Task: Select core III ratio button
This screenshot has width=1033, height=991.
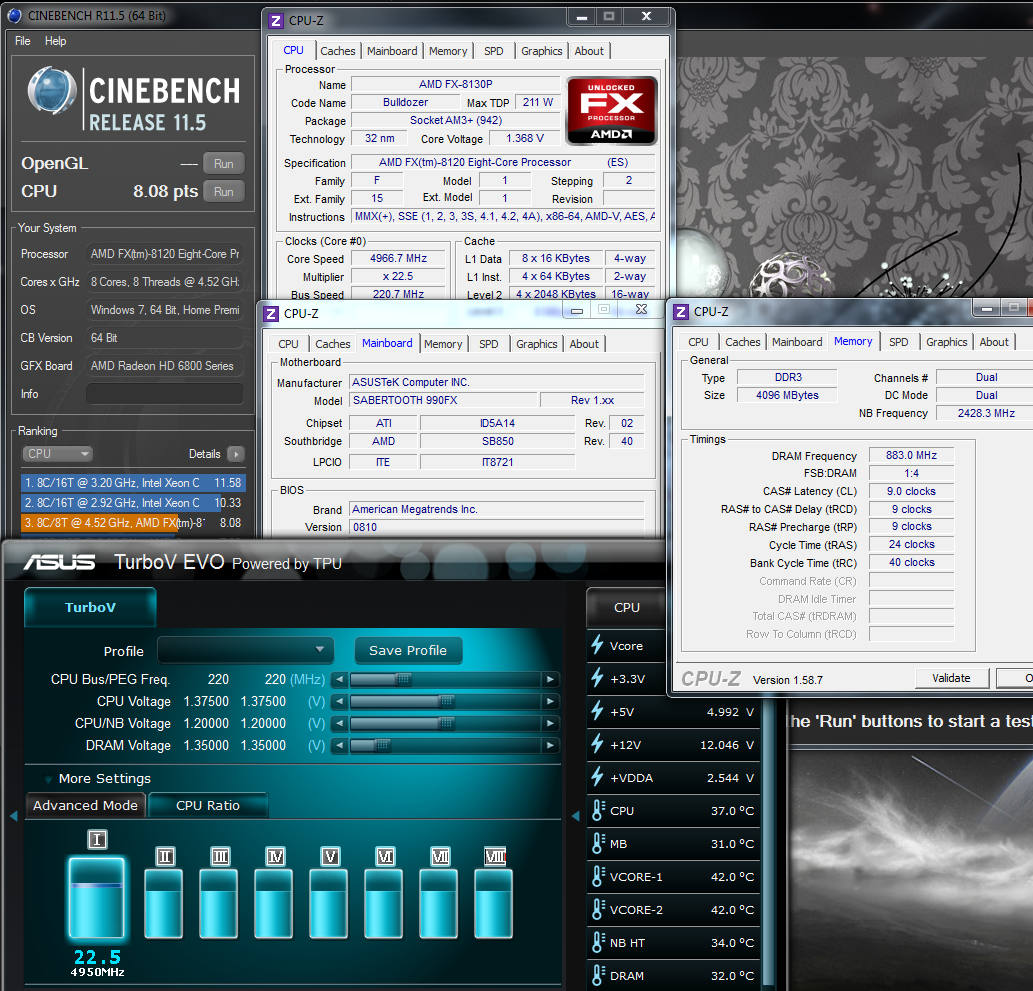Action: pyautogui.click(x=220, y=857)
